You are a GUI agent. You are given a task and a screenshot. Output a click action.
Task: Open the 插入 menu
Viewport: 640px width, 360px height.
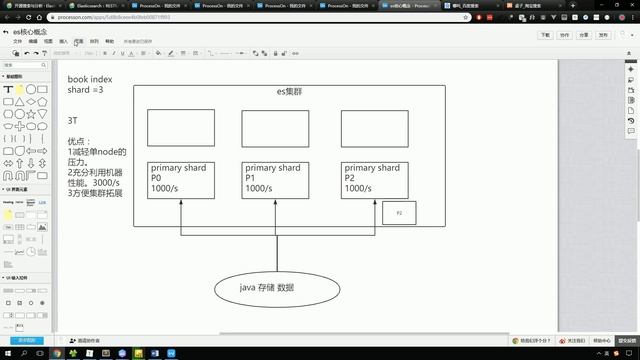pos(63,41)
